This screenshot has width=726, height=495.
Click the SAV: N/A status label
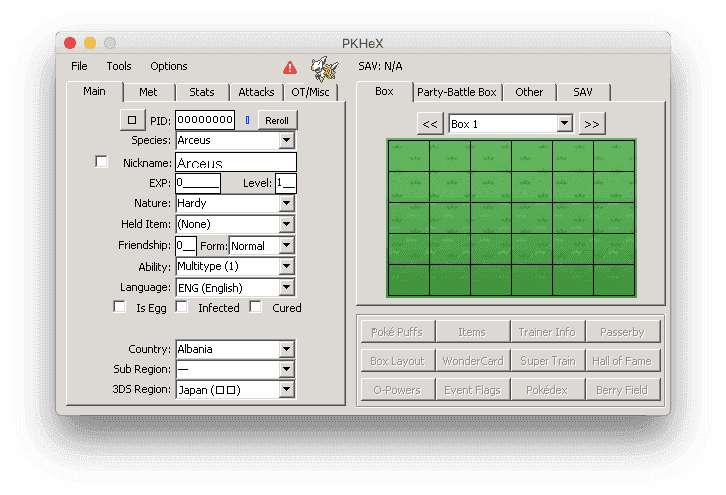point(380,66)
